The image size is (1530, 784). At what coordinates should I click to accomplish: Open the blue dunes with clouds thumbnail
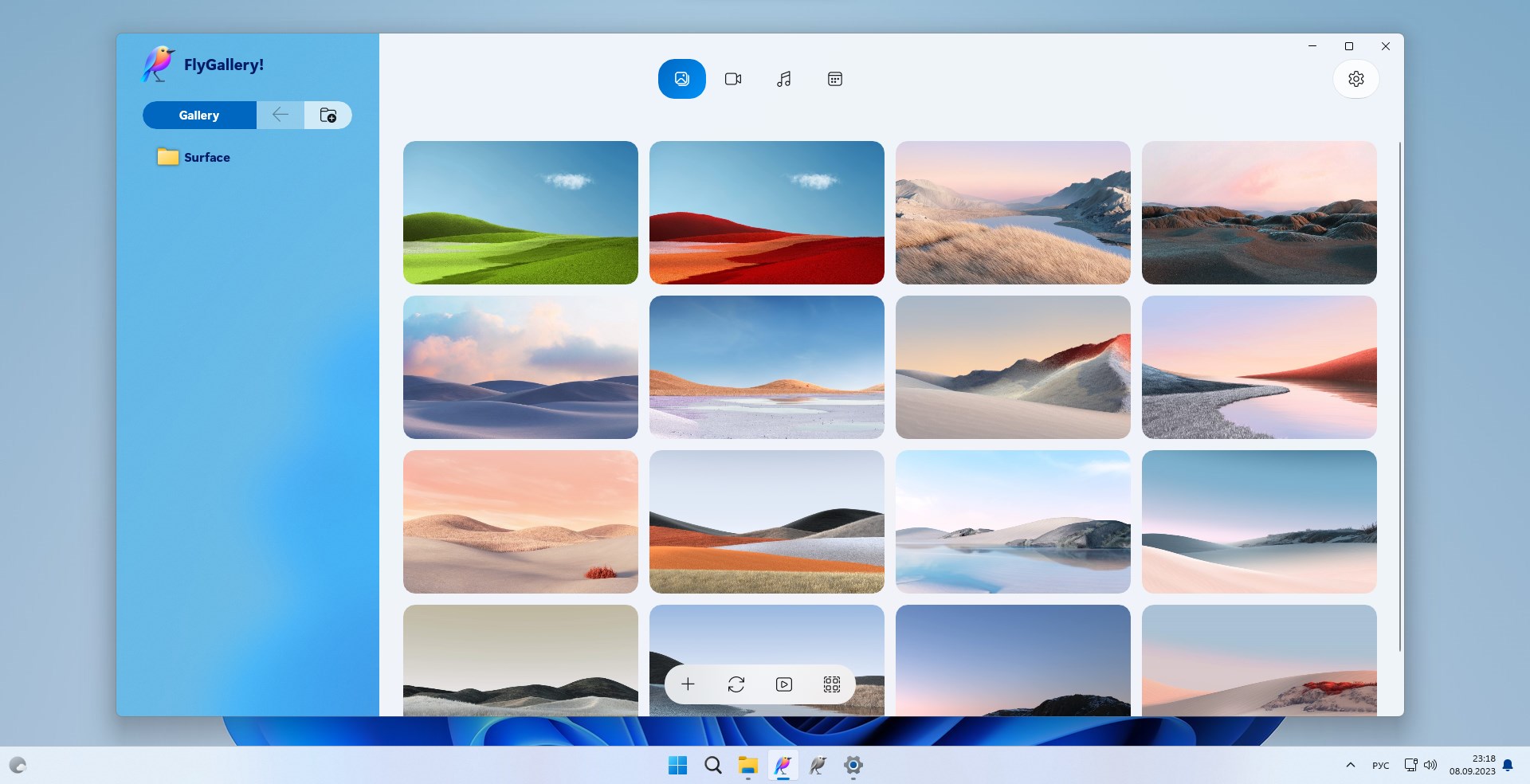(x=520, y=367)
